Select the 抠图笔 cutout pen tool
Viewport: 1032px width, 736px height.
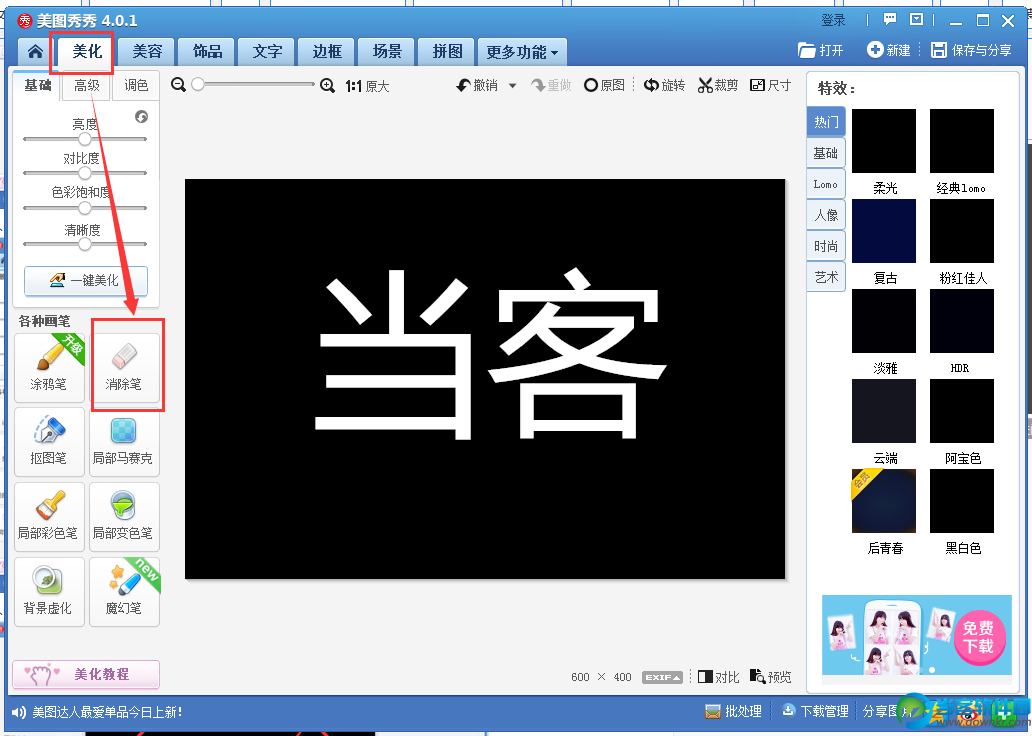[x=49, y=442]
